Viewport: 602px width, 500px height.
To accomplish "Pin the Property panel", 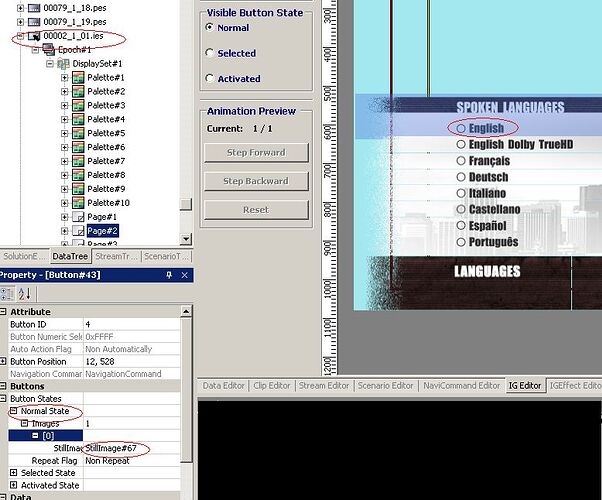I will pyautogui.click(x=169, y=275).
